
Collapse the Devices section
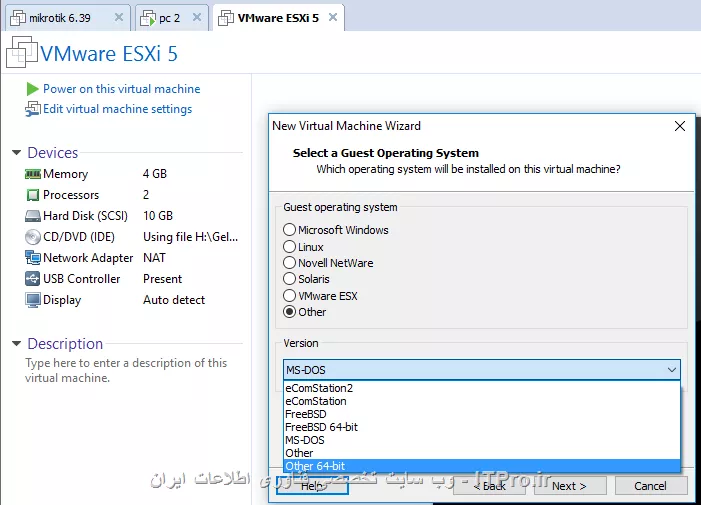click(x=17, y=153)
